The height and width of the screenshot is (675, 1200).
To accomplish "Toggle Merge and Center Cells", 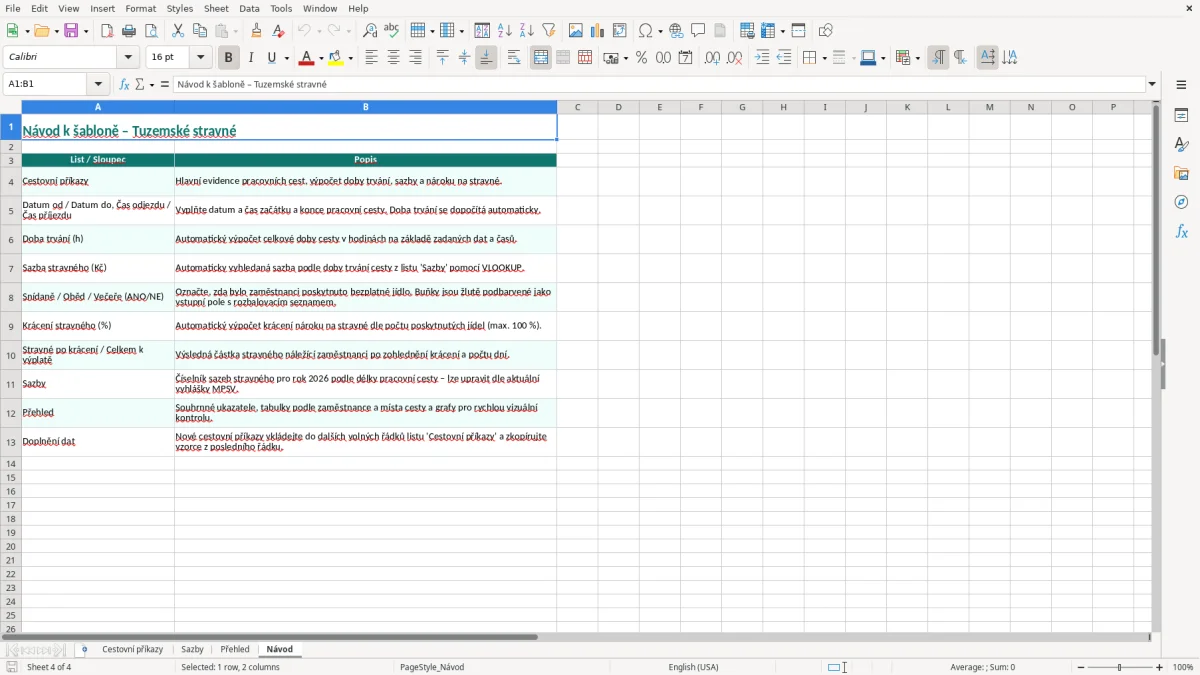I will coord(541,58).
